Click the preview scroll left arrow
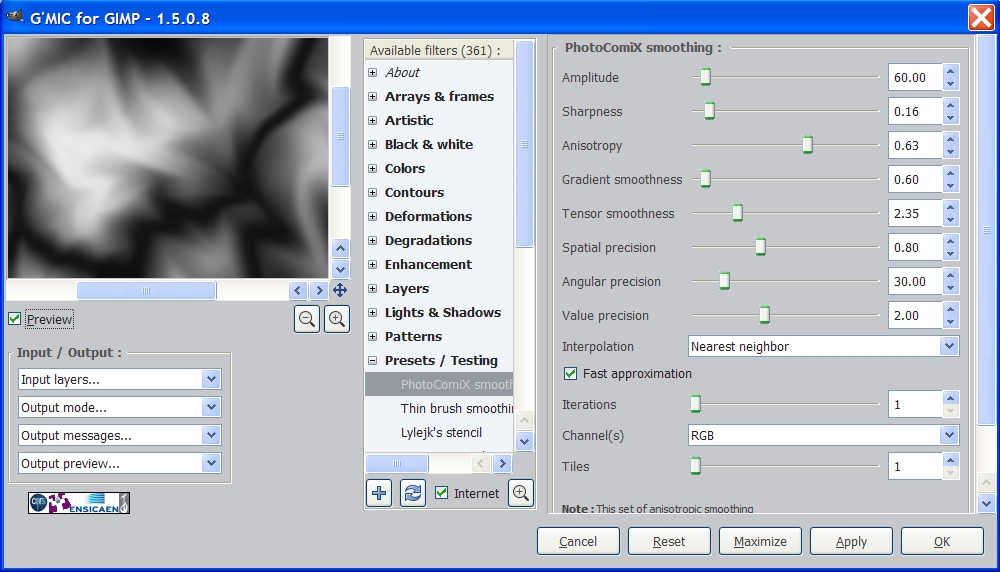Viewport: 1000px width, 572px height. point(298,290)
